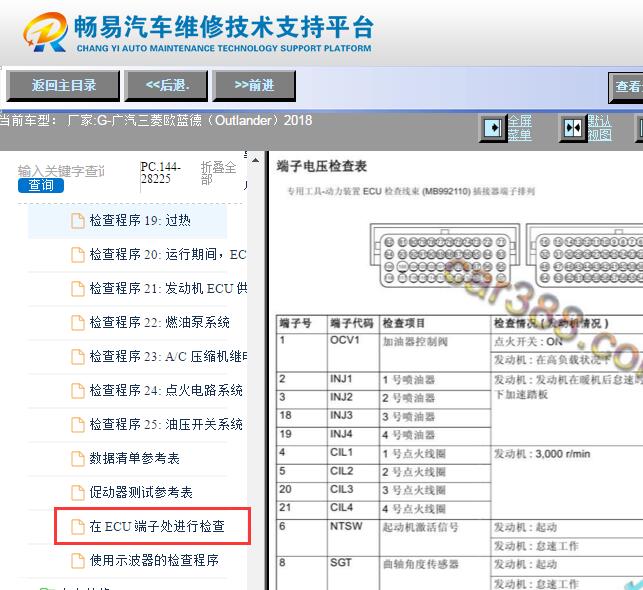Click document icon beside 检查程序 19
The height and width of the screenshot is (590, 643).
(x=78, y=221)
